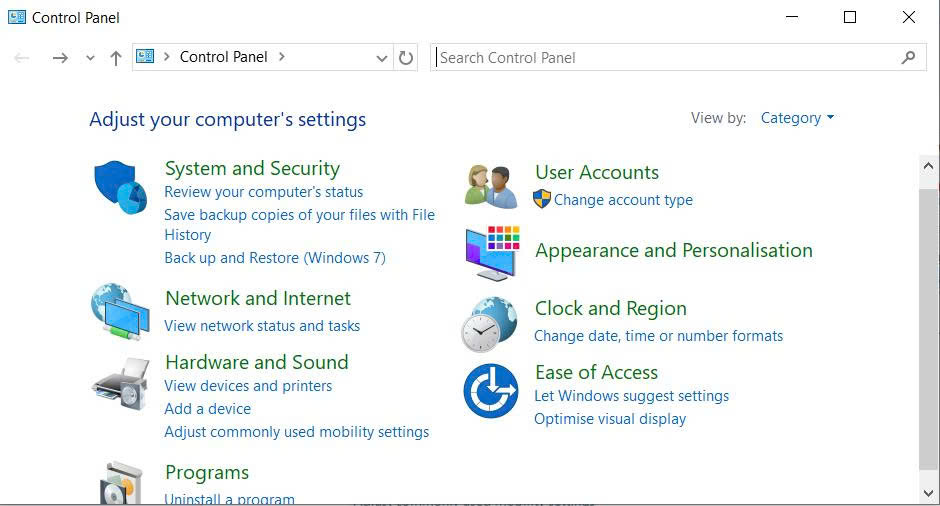Open Network and Internet category

tap(258, 298)
